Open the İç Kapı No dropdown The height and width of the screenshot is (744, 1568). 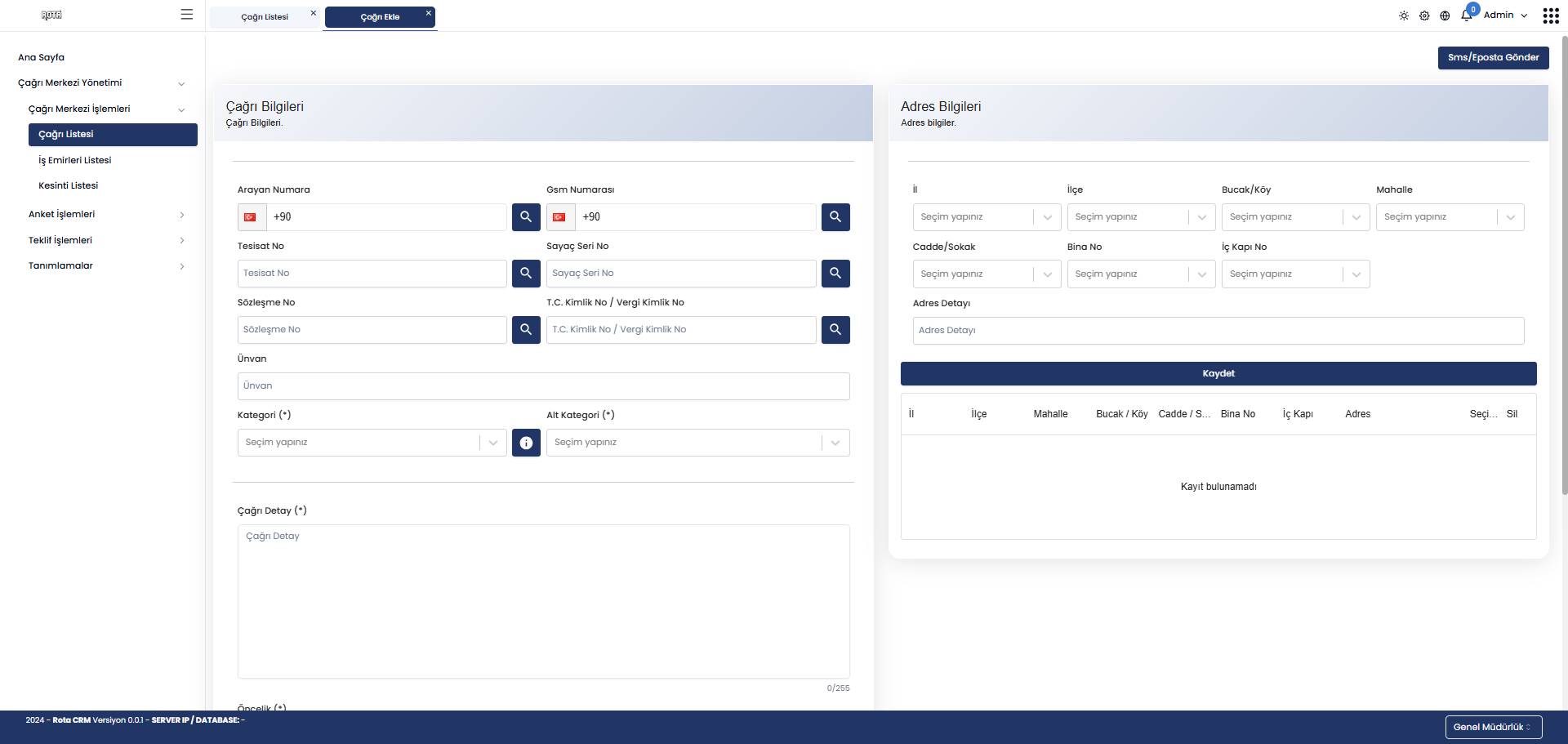click(1295, 274)
